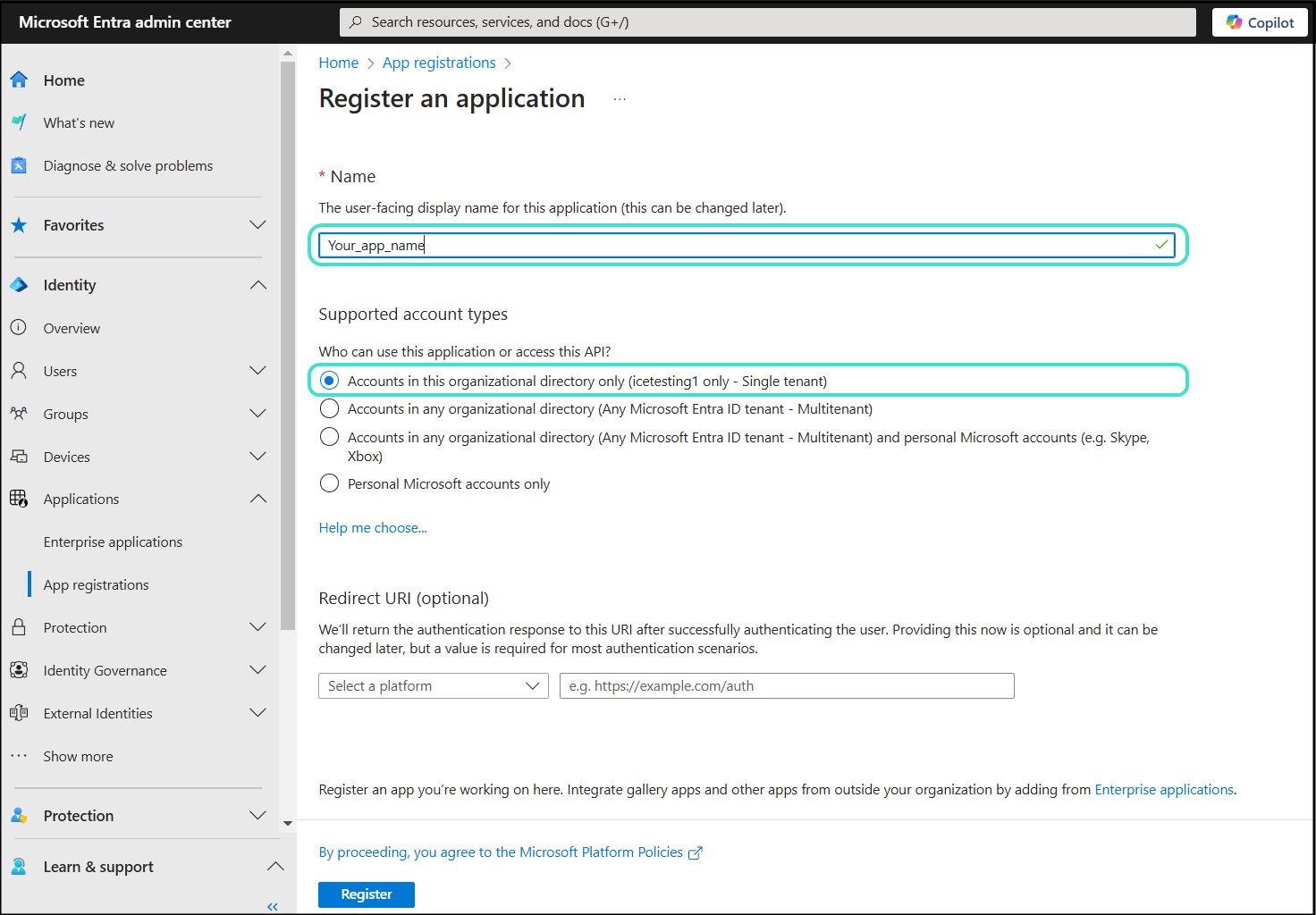Click App registrations breadcrumb link

tap(439, 63)
